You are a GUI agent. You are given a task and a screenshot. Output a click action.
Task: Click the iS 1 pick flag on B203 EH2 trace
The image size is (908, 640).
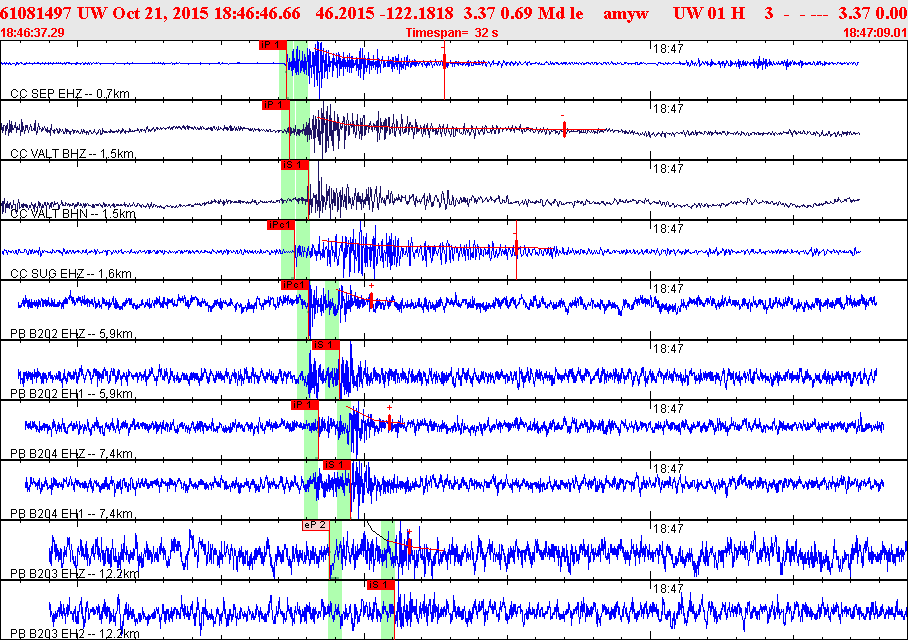click(380, 585)
